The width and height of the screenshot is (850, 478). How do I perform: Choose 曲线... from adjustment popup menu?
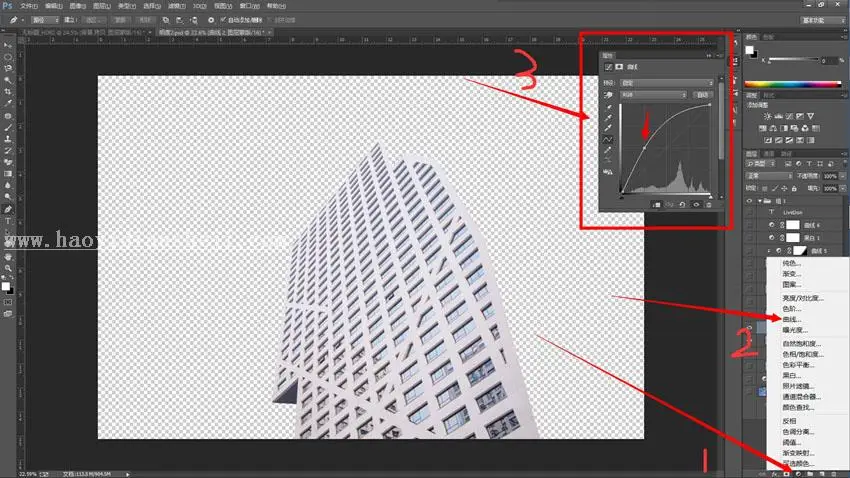(792, 319)
